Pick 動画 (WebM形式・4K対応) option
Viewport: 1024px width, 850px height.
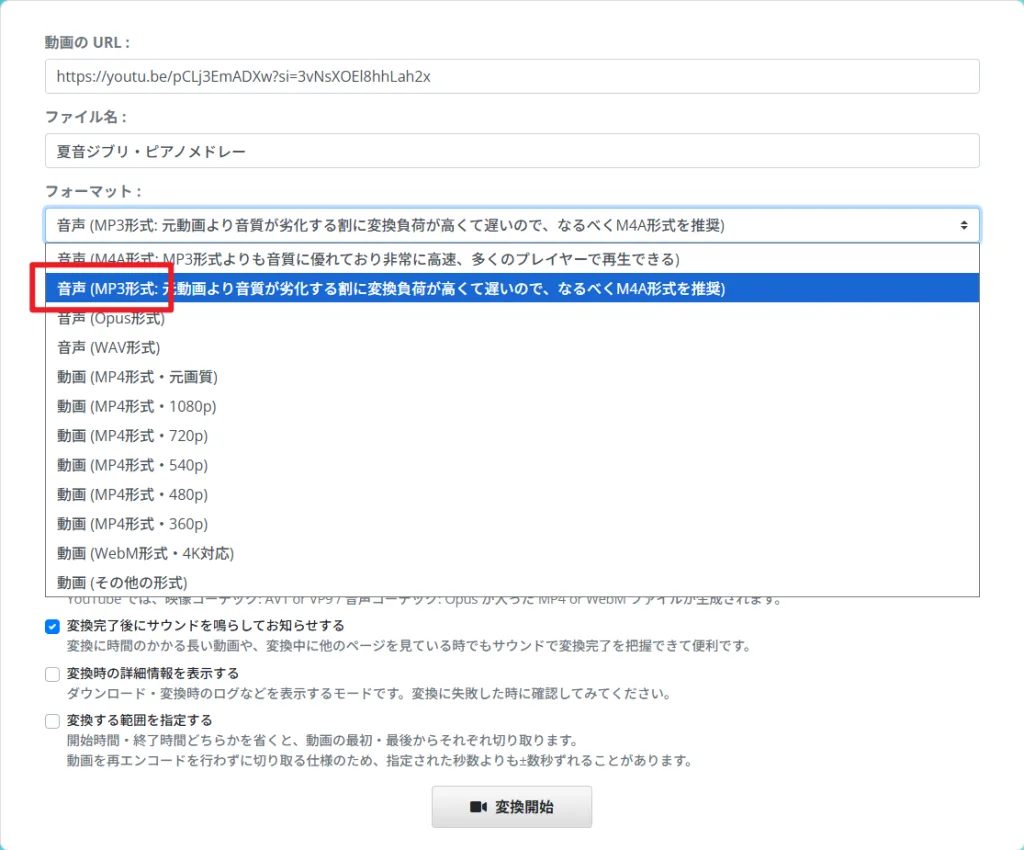pyautogui.click(x=512, y=553)
